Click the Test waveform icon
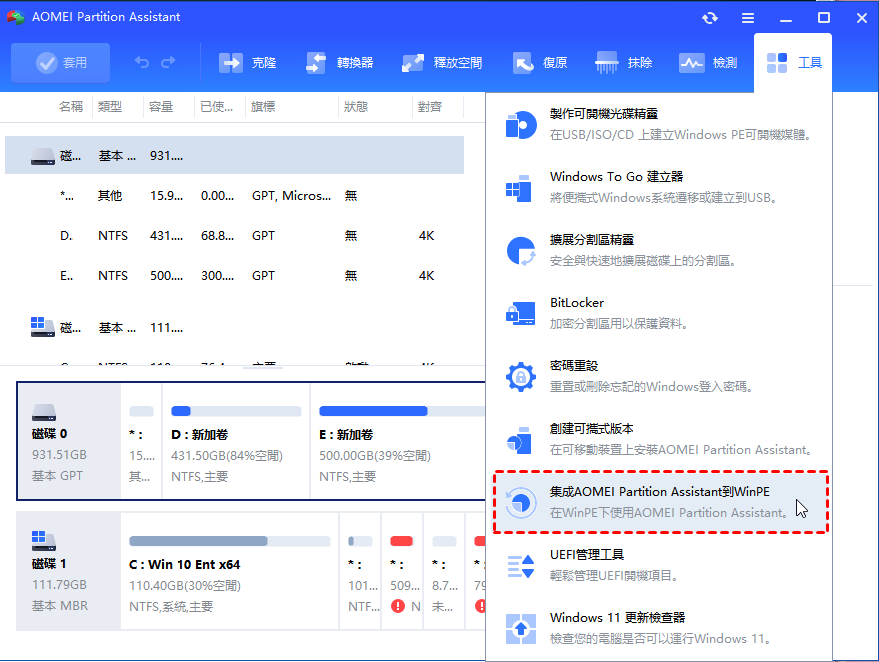Screen dimensions: 879x662 tap(691, 63)
